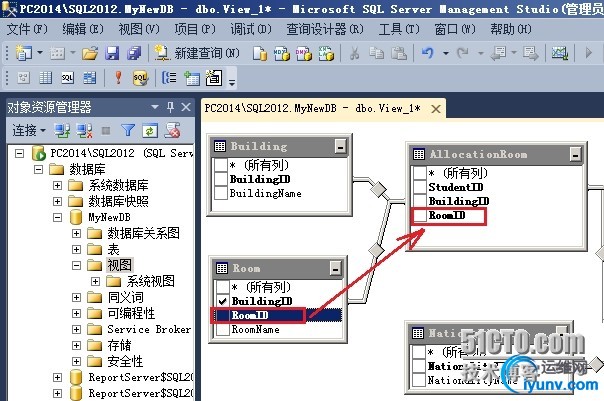Expand the 系统视图 folder

95,282
